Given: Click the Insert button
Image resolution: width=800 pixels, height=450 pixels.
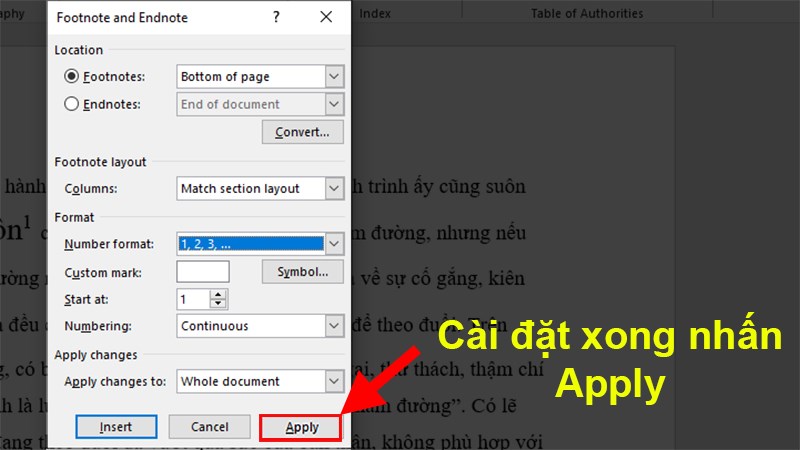Looking at the screenshot, I should point(116,427).
